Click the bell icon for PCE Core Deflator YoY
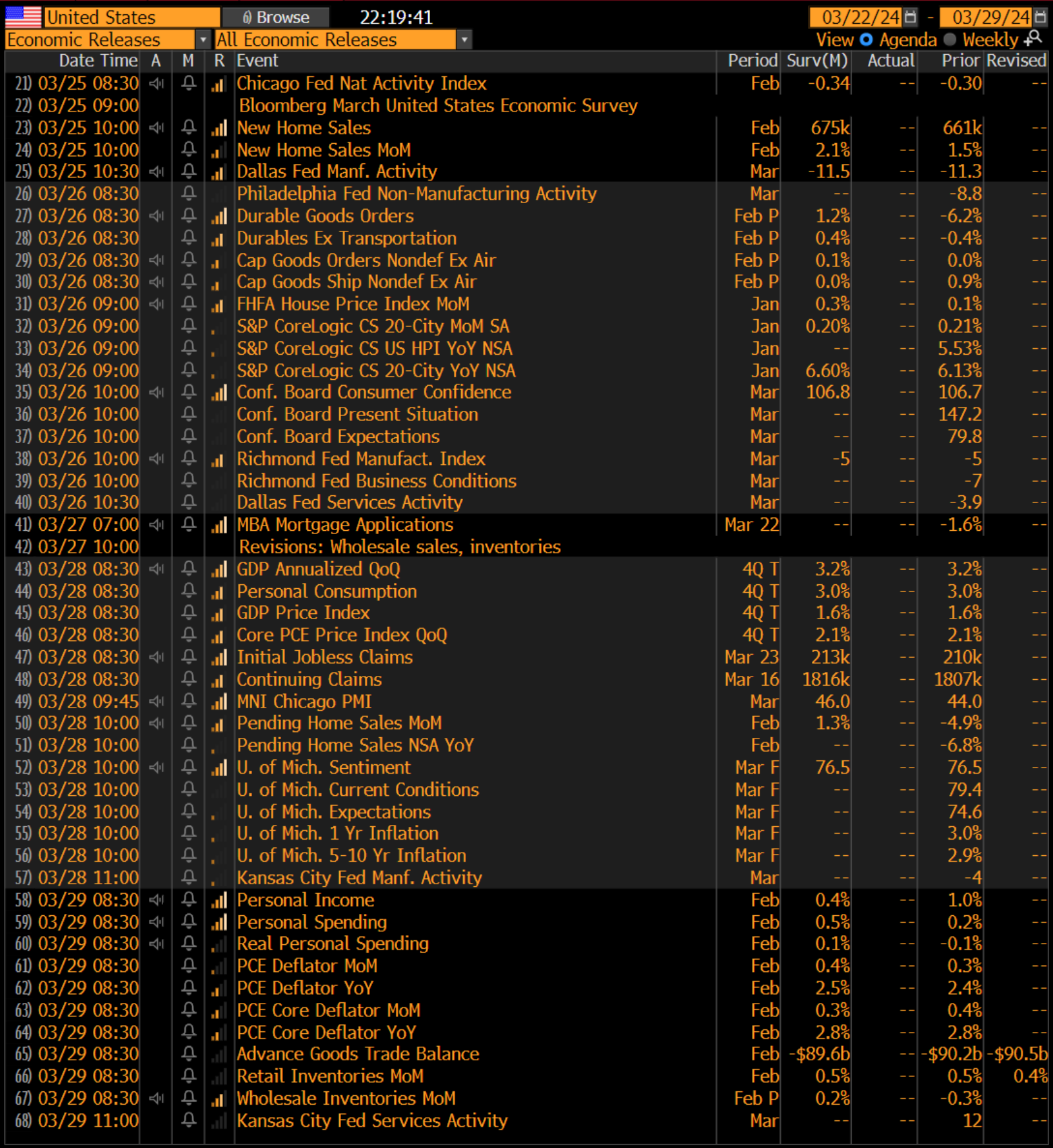Viewport: 1053px width, 1148px height. (x=188, y=1032)
